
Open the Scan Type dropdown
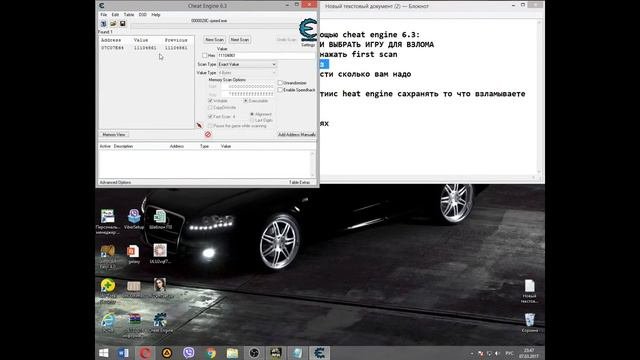click(247, 64)
